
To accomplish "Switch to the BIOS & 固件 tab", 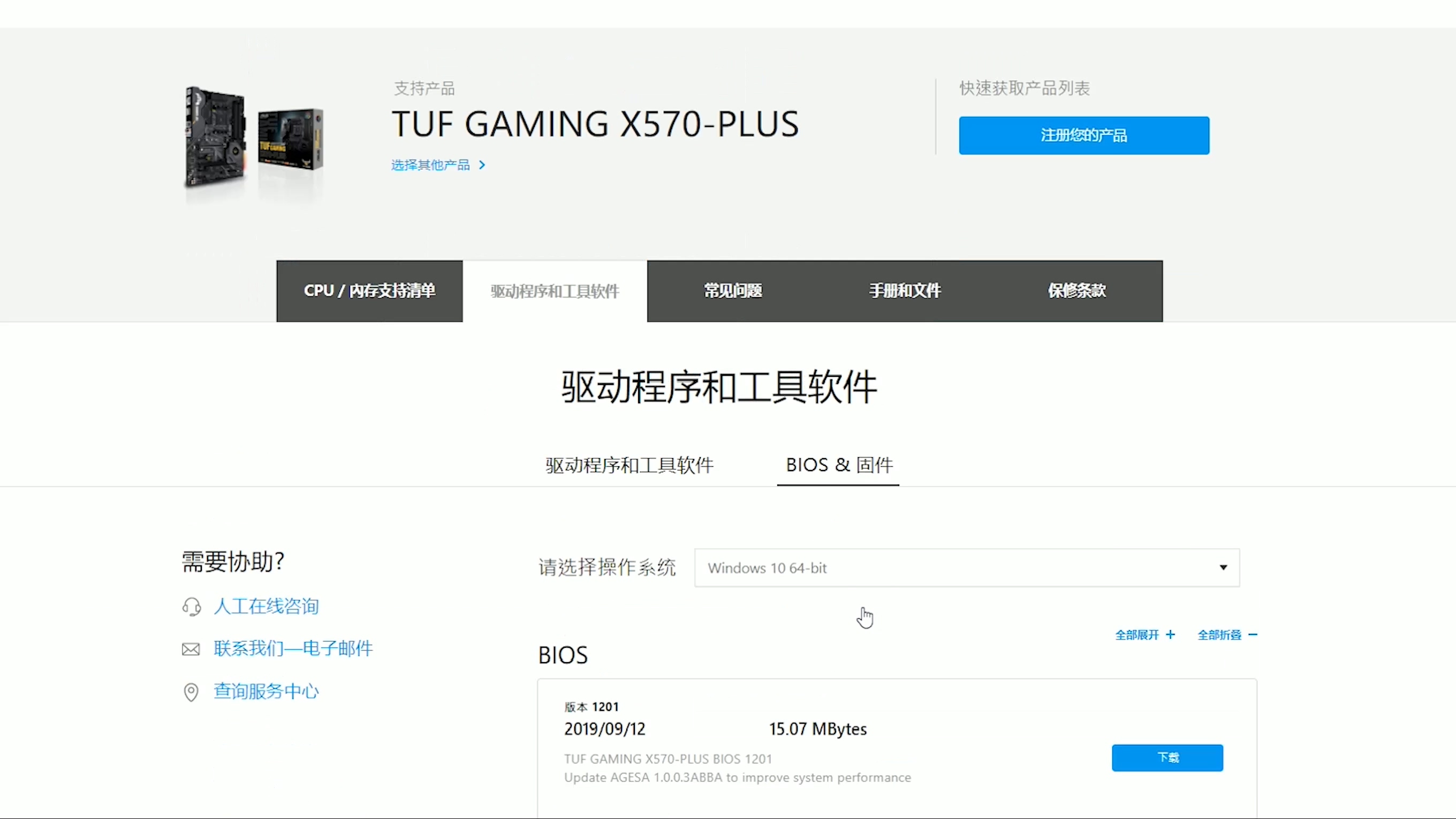I will (x=839, y=465).
